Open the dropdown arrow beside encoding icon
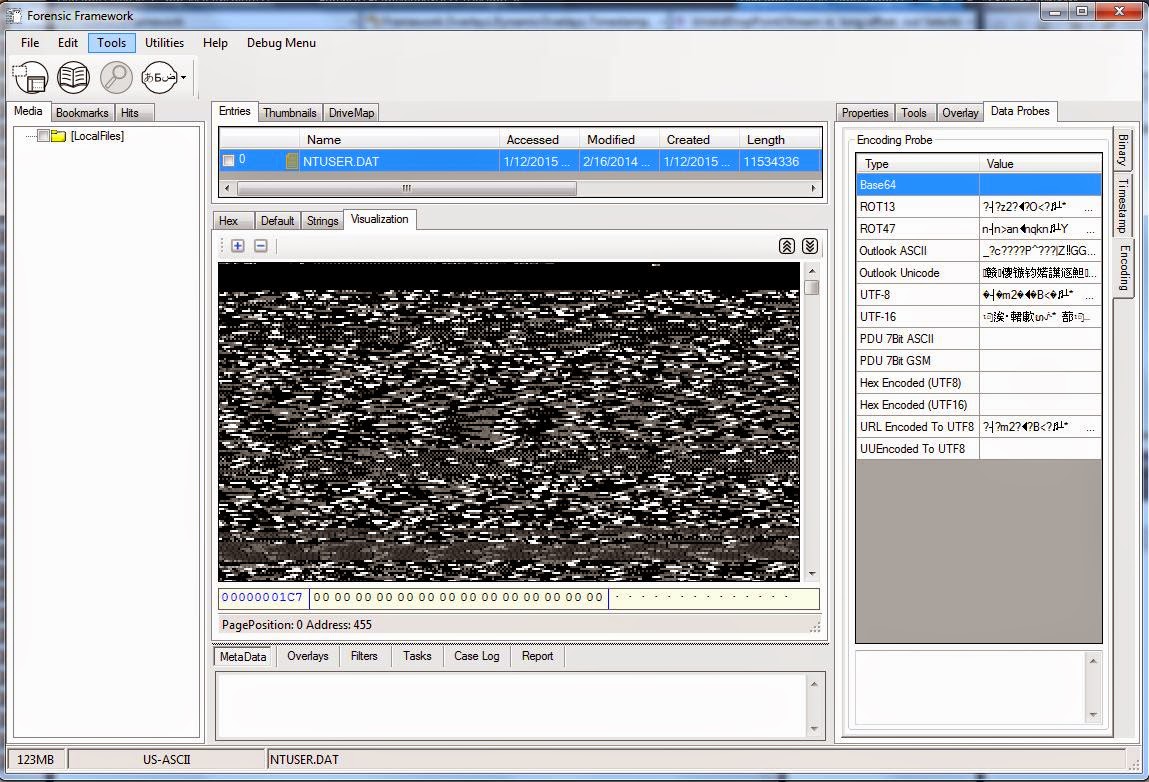The height and width of the screenshot is (782, 1149). coord(183,77)
